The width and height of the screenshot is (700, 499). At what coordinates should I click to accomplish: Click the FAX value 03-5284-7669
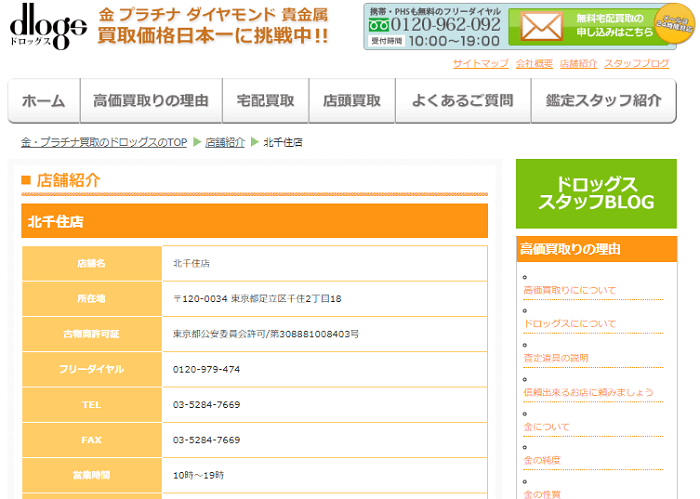[206, 440]
